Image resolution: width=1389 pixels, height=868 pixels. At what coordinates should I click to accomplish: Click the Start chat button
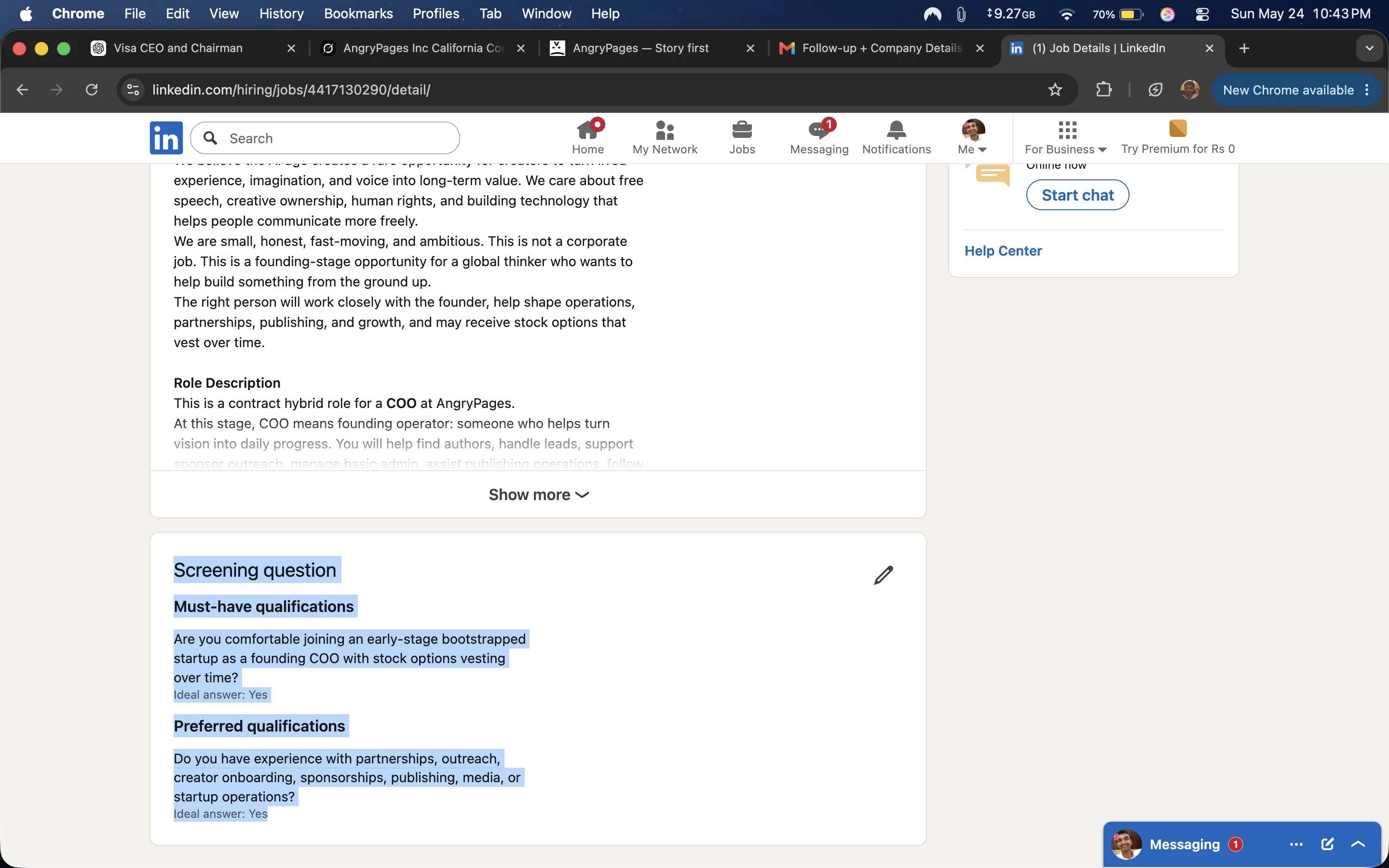tap(1077, 195)
